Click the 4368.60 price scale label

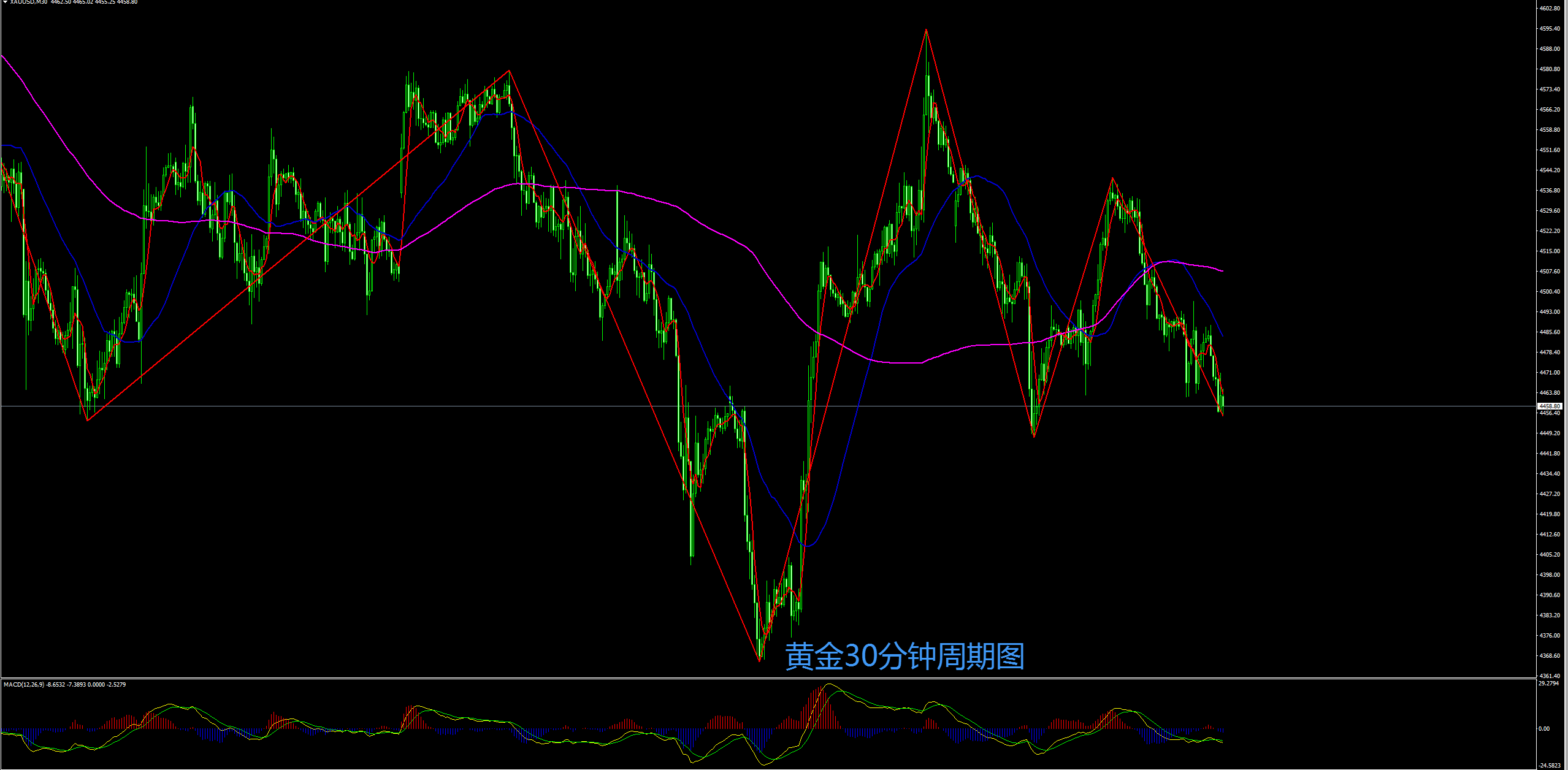click(1550, 655)
